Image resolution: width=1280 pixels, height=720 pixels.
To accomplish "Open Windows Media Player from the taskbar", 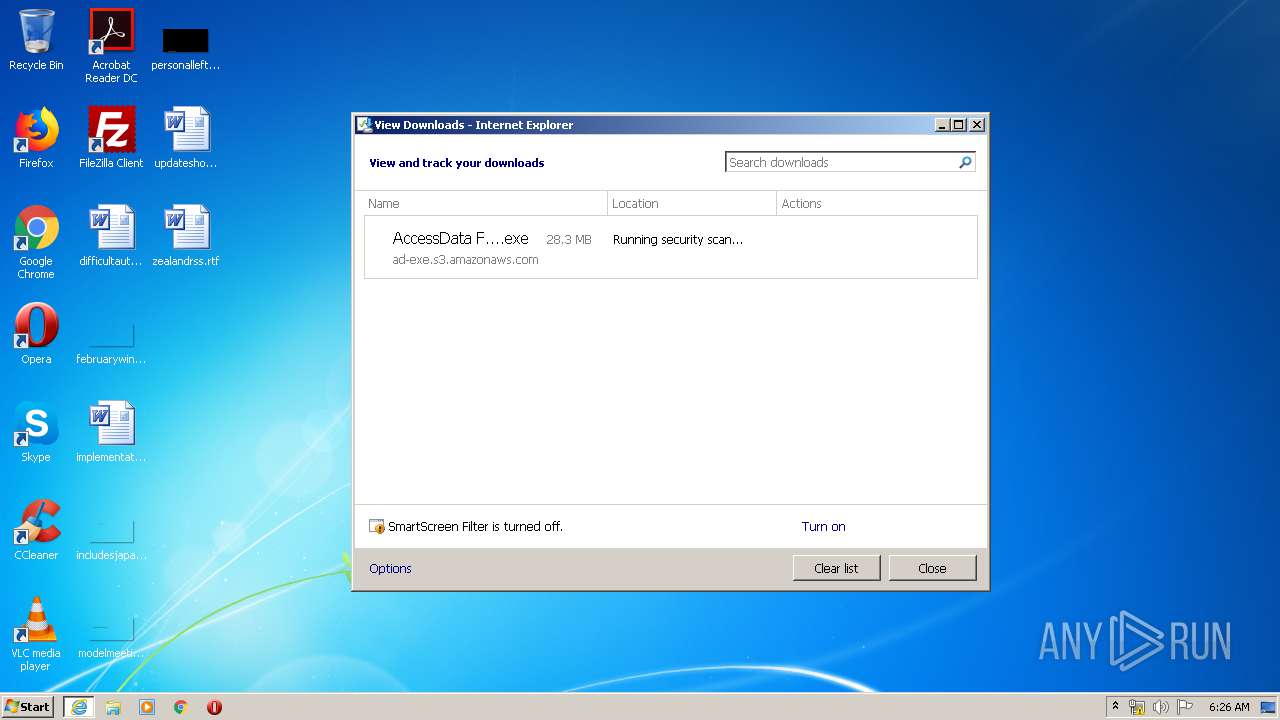I will (x=147, y=707).
